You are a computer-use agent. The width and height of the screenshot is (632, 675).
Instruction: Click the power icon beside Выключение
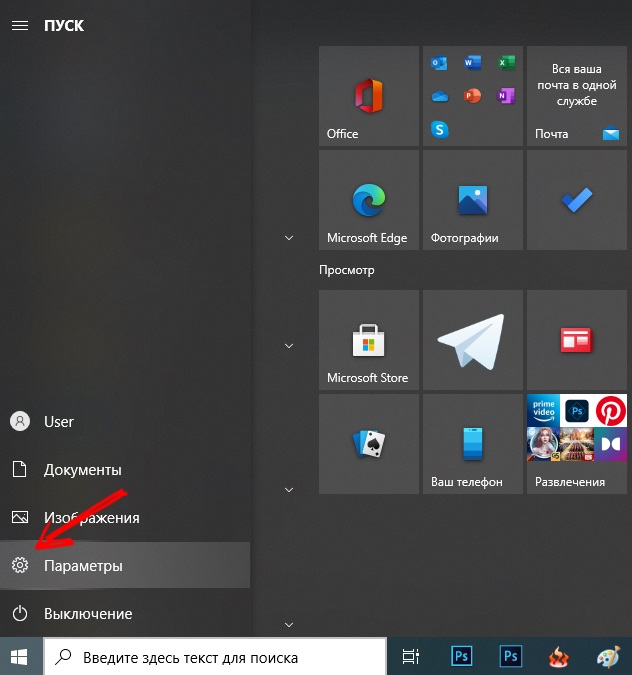(x=20, y=613)
